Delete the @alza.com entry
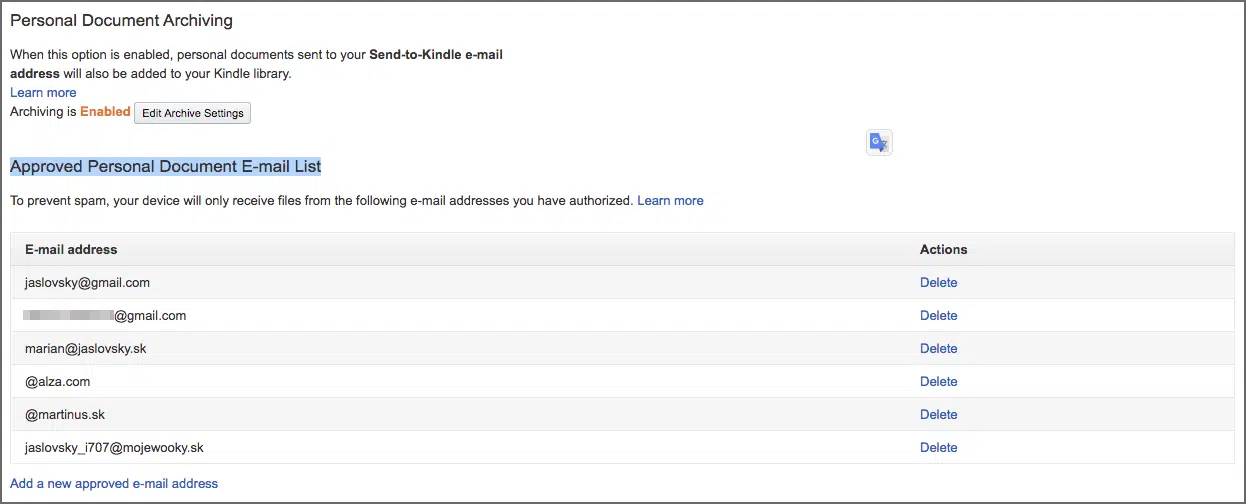The width and height of the screenshot is (1246, 504). [938, 382]
